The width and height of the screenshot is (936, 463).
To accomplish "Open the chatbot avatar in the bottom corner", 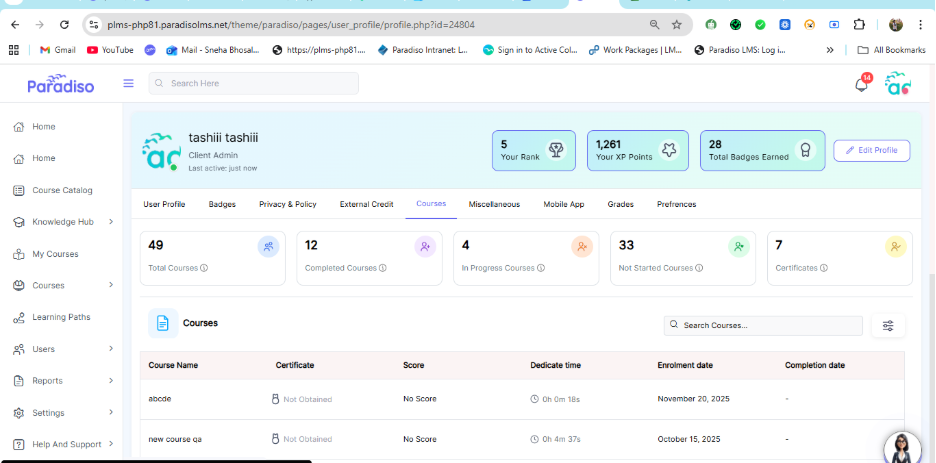I will [x=902, y=446].
